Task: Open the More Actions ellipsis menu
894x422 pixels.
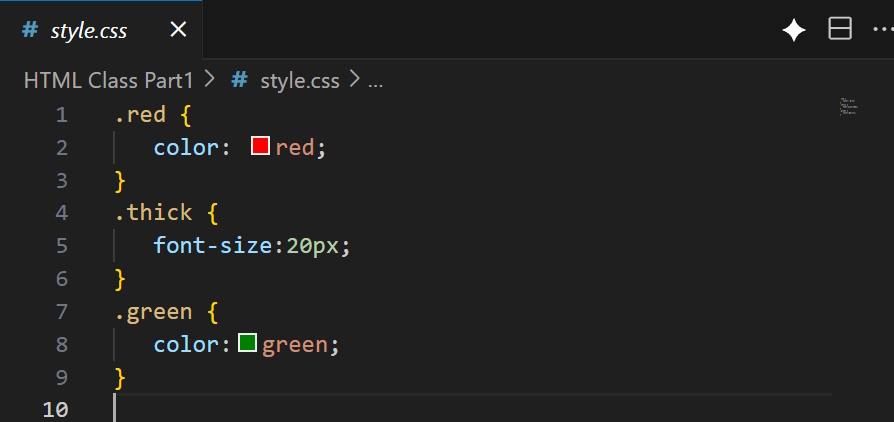Action: click(881, 30)
